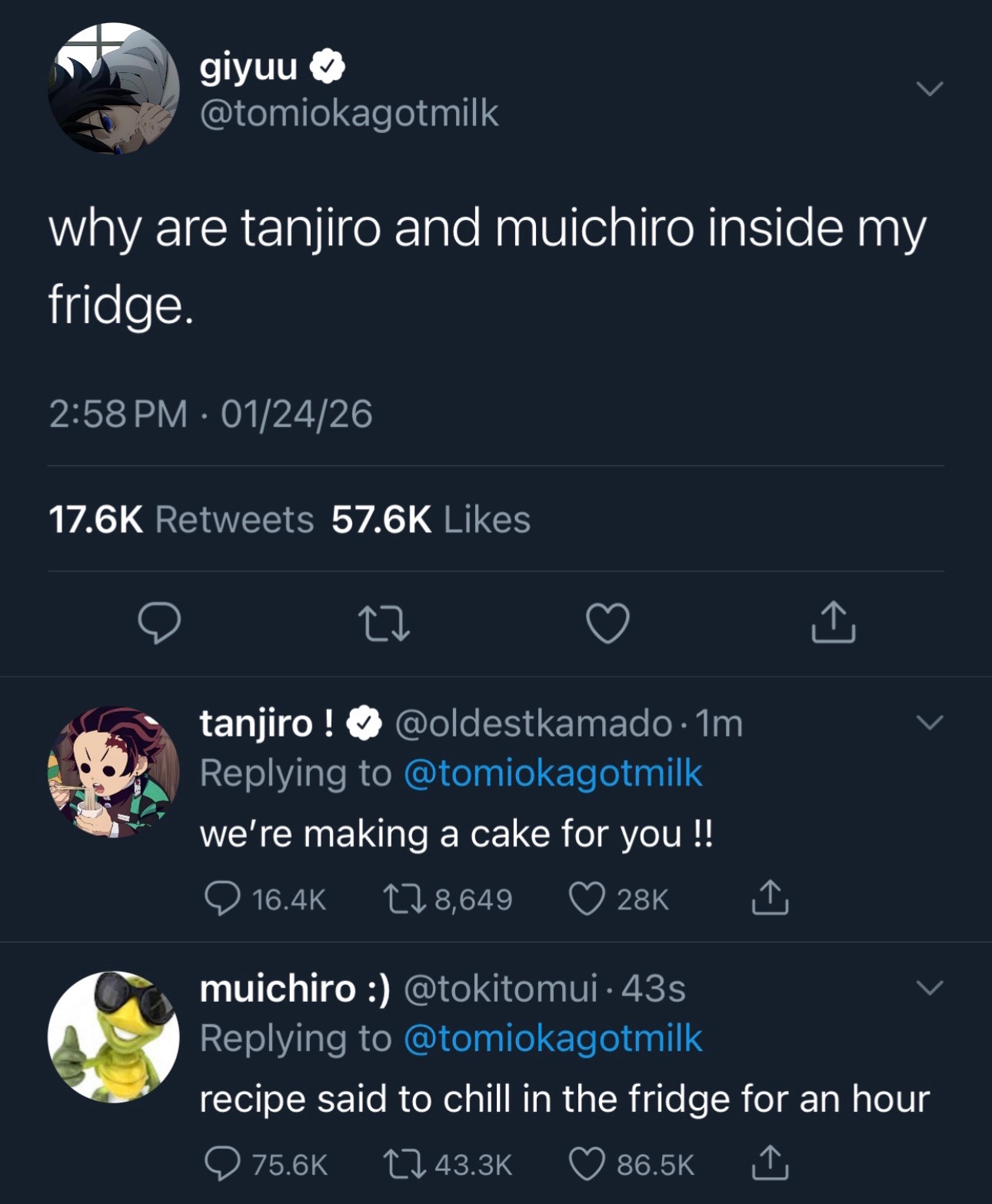
Task: View the 57.6K Likes list
Action: (431, 520)
